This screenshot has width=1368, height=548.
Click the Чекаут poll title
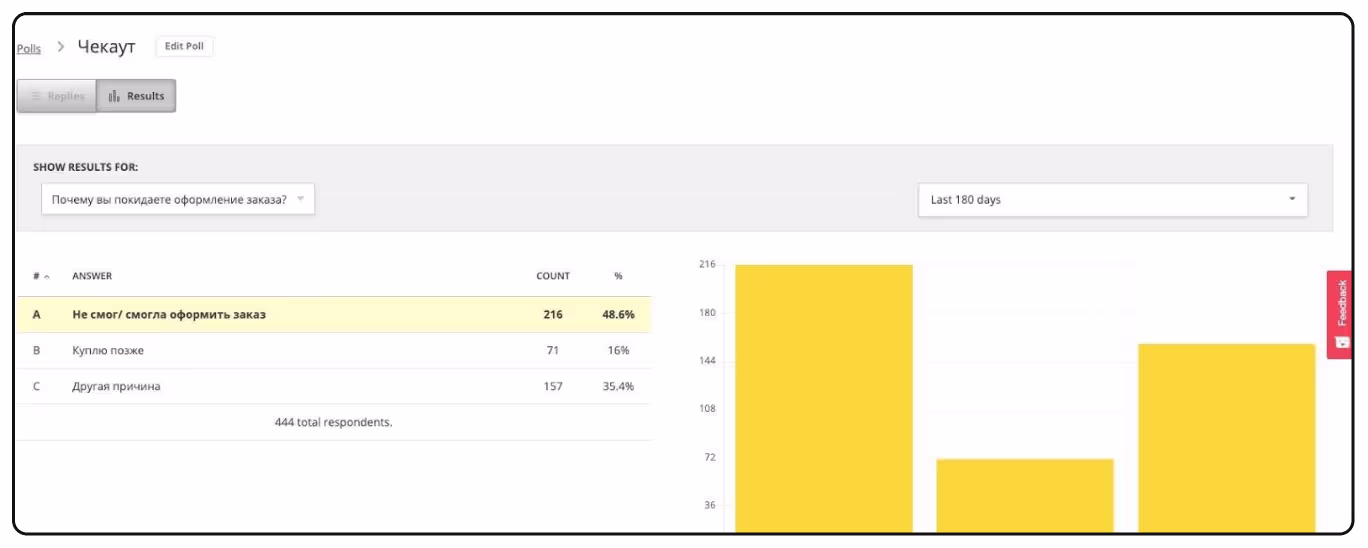(x=106, y=47)
